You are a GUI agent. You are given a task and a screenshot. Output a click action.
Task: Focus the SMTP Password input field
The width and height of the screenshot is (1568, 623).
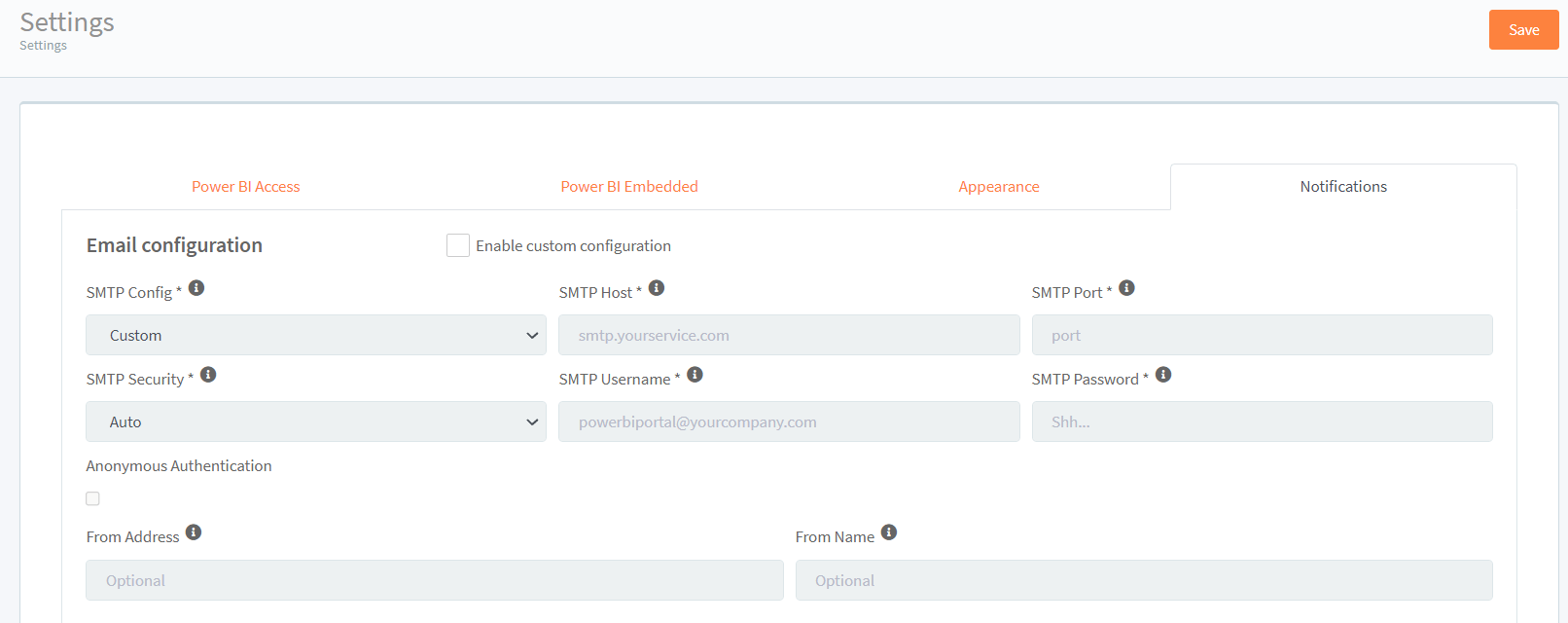(1262, 421)
